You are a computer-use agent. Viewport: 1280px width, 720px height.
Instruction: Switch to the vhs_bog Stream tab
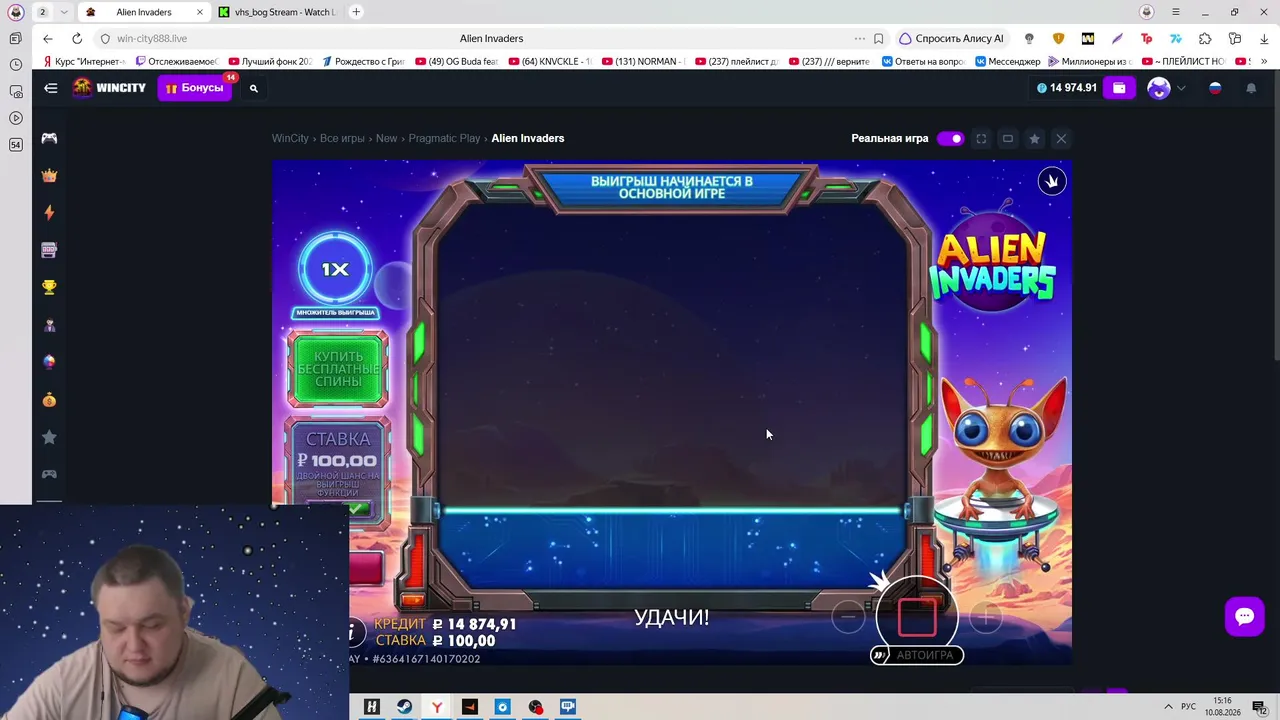(x=277, y=12)
